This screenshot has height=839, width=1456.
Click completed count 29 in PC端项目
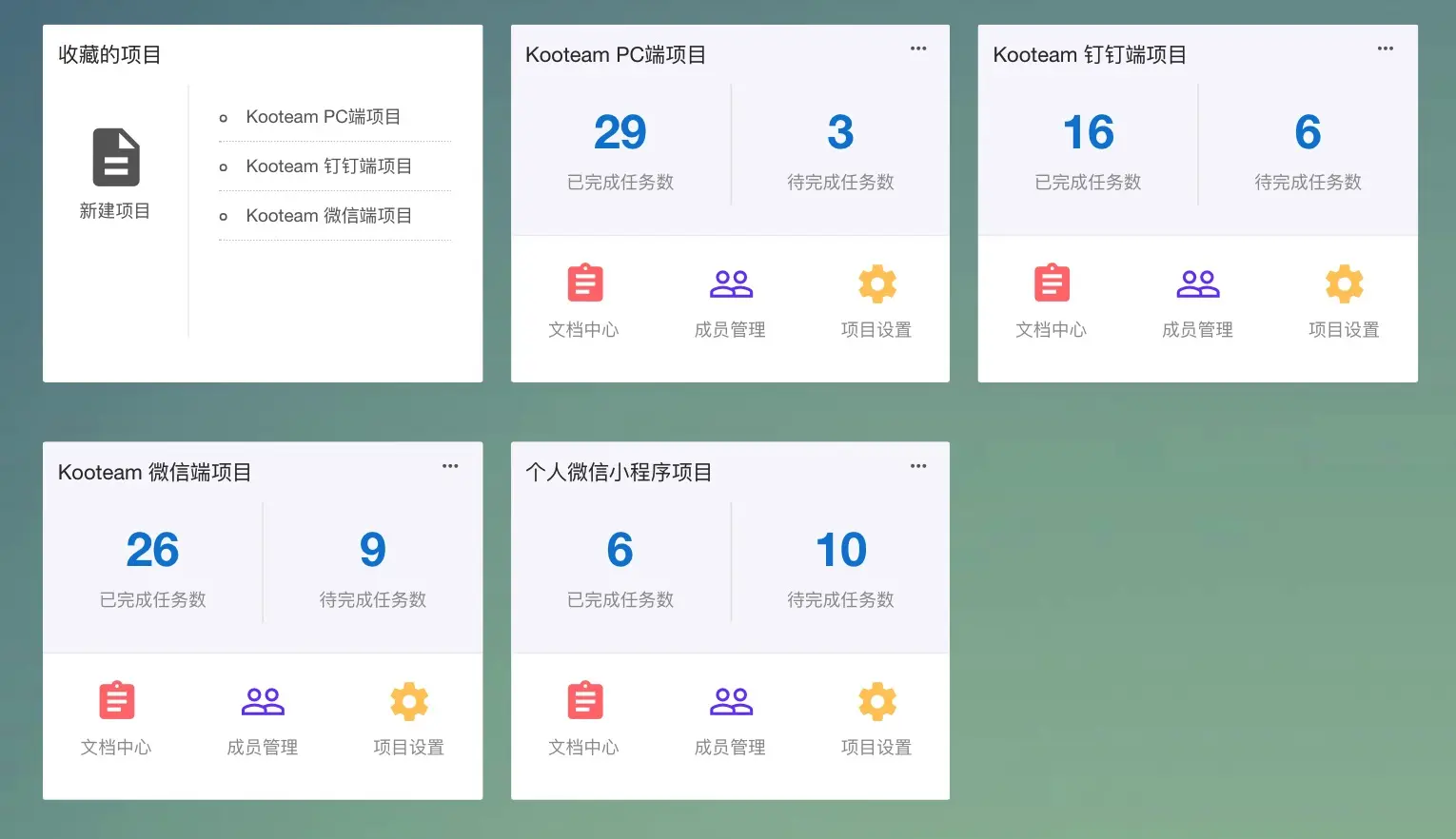click(x=620, y=132)
